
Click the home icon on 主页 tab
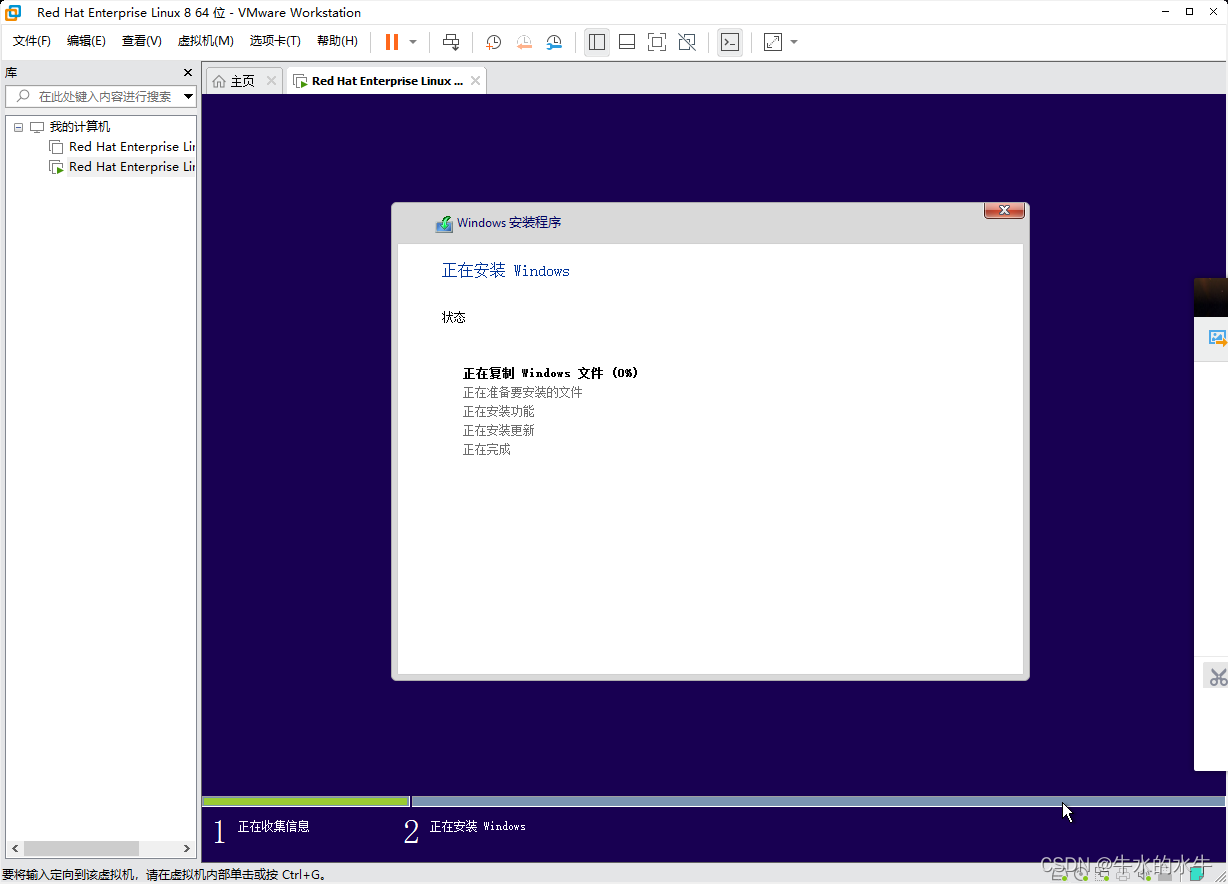tap(219, 81)
